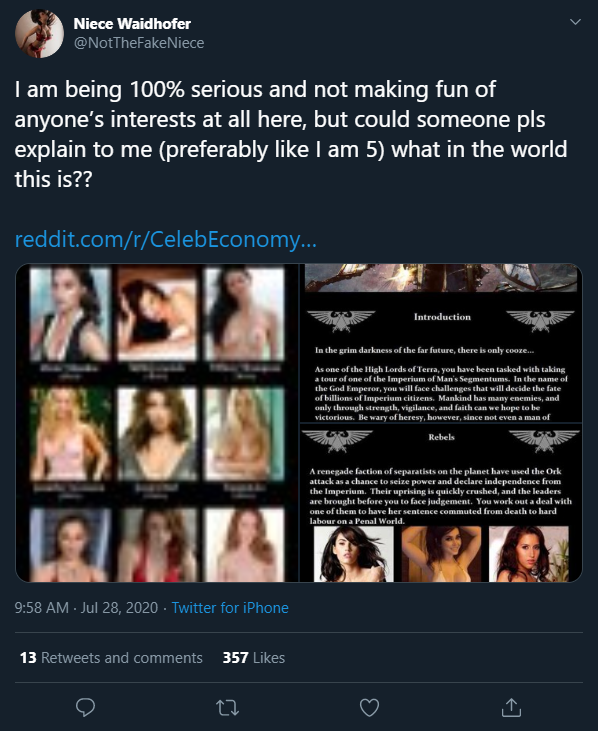Click the Twitter for iPhone source link
Image resolution: width=598 pixels, height=731 pixels.
pyautogui.click(x=230, y=607)
